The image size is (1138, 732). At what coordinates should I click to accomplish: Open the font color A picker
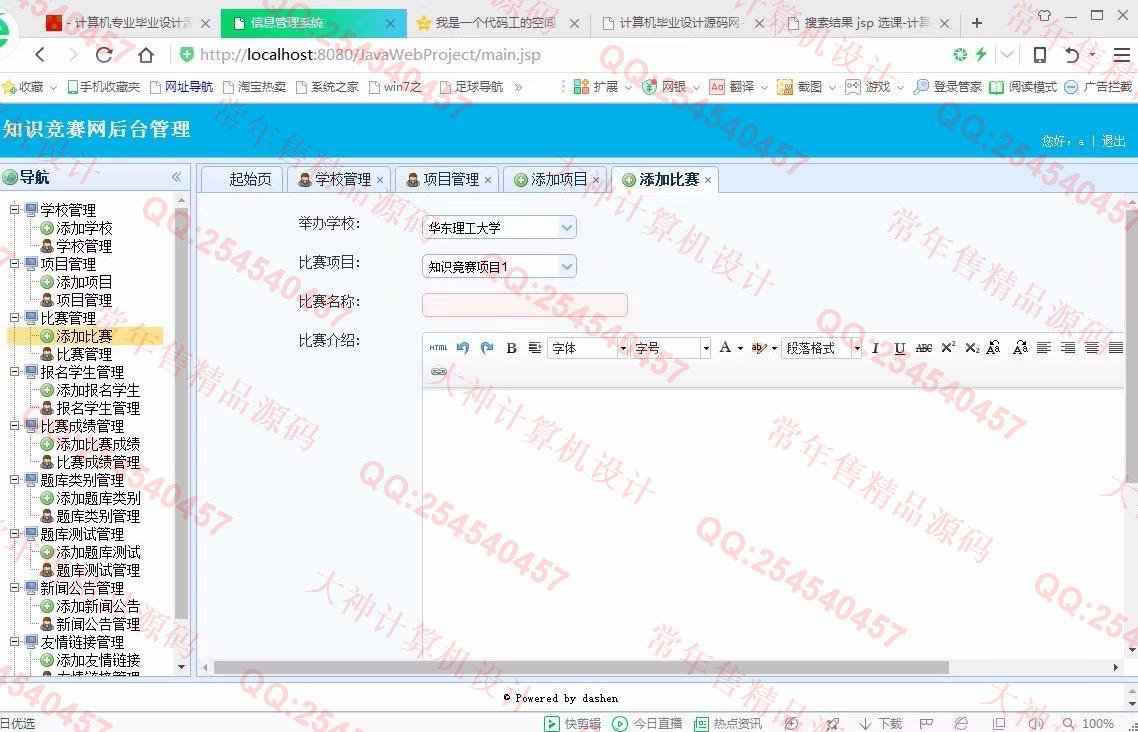pyautogui.click(x=730, y=348)
